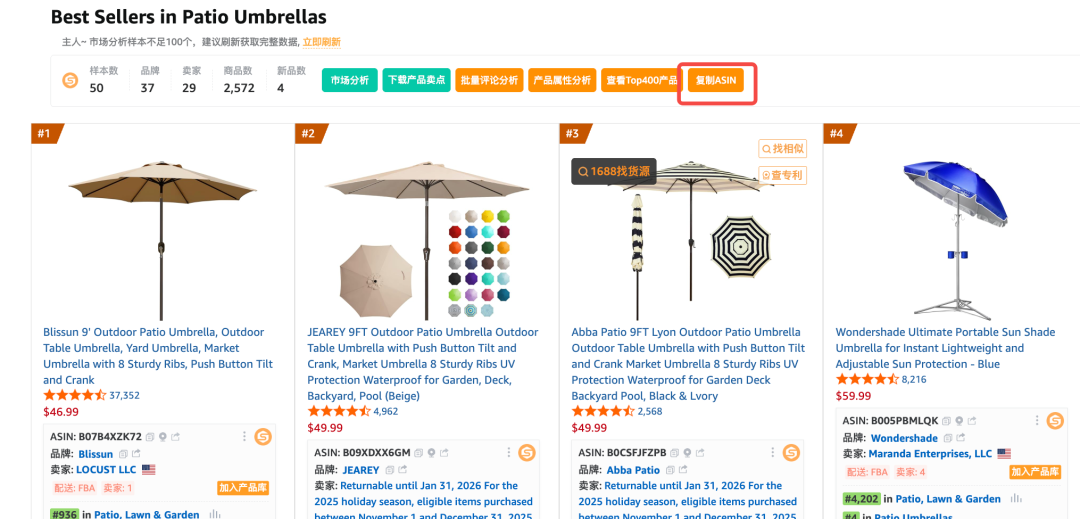
Task: Click the orange S icon on JEAREY card
Action: click(527, 452)
